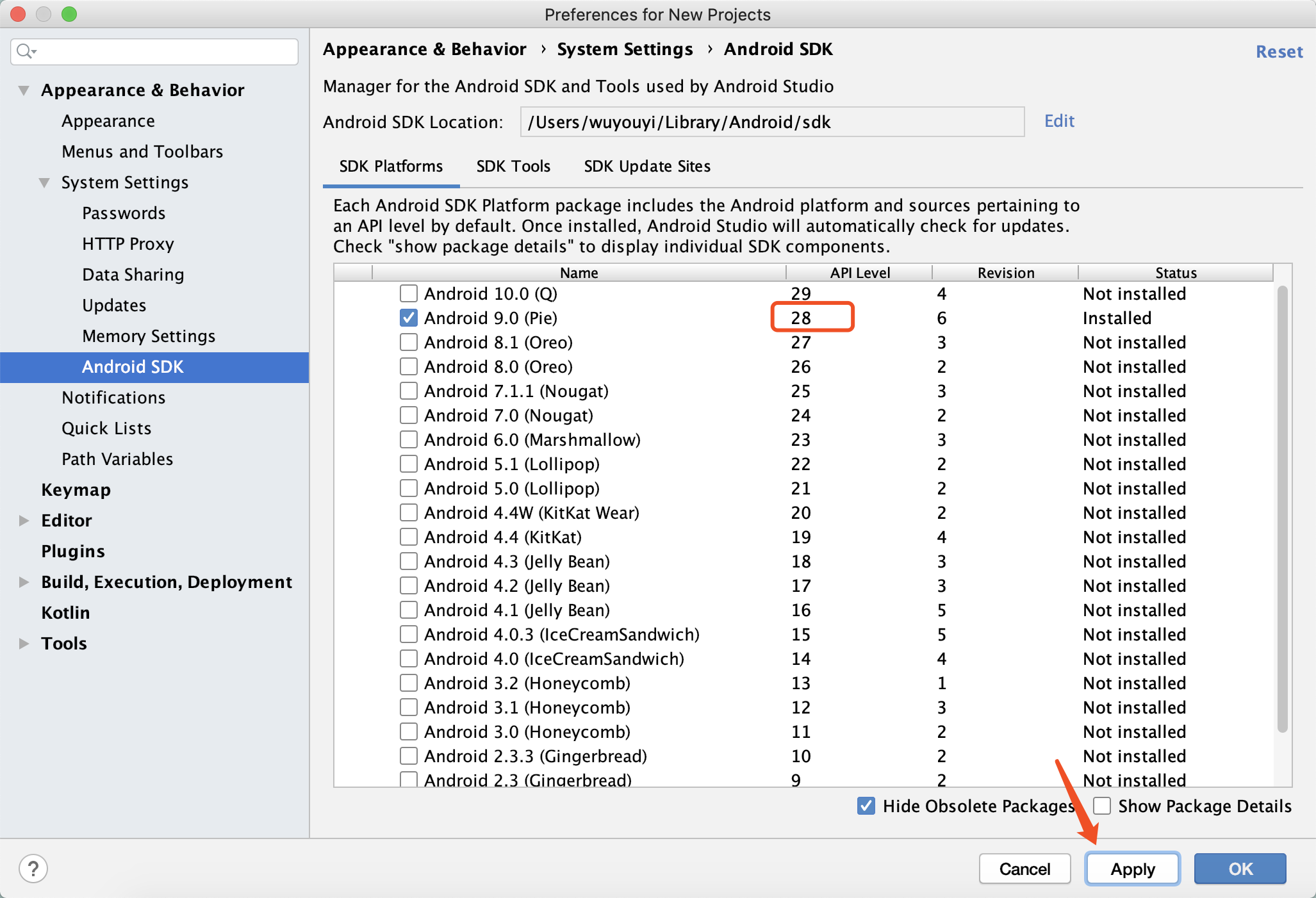
Task: Check Android 6.0 (Marshmallow) checkbox
Action: [x=408, y=439]
